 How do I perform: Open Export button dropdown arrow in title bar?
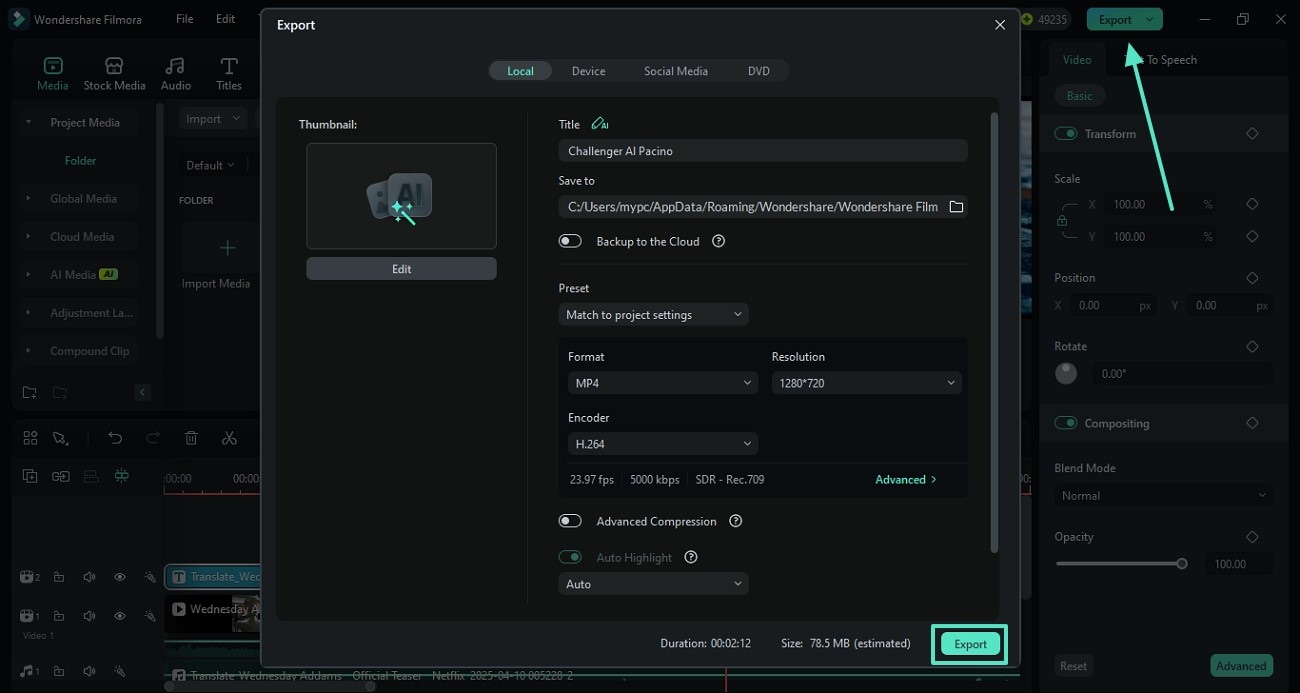tap(1151, 19)
